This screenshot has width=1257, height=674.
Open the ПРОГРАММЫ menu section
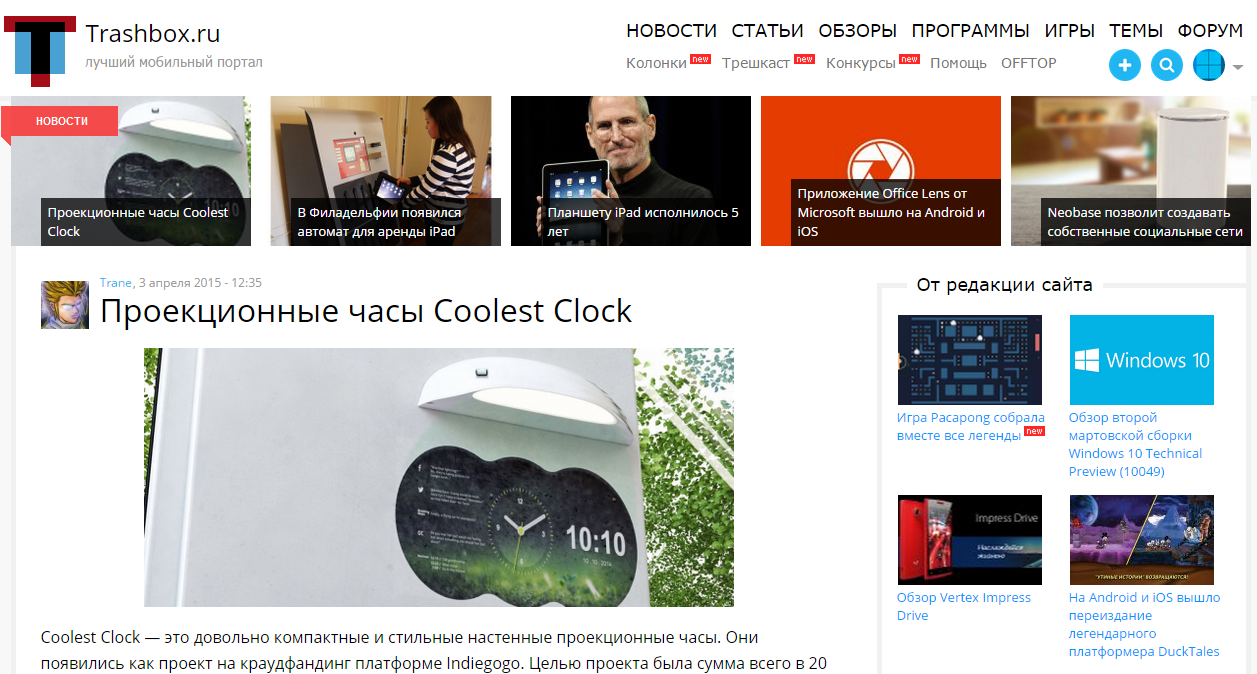pos(970,30)
